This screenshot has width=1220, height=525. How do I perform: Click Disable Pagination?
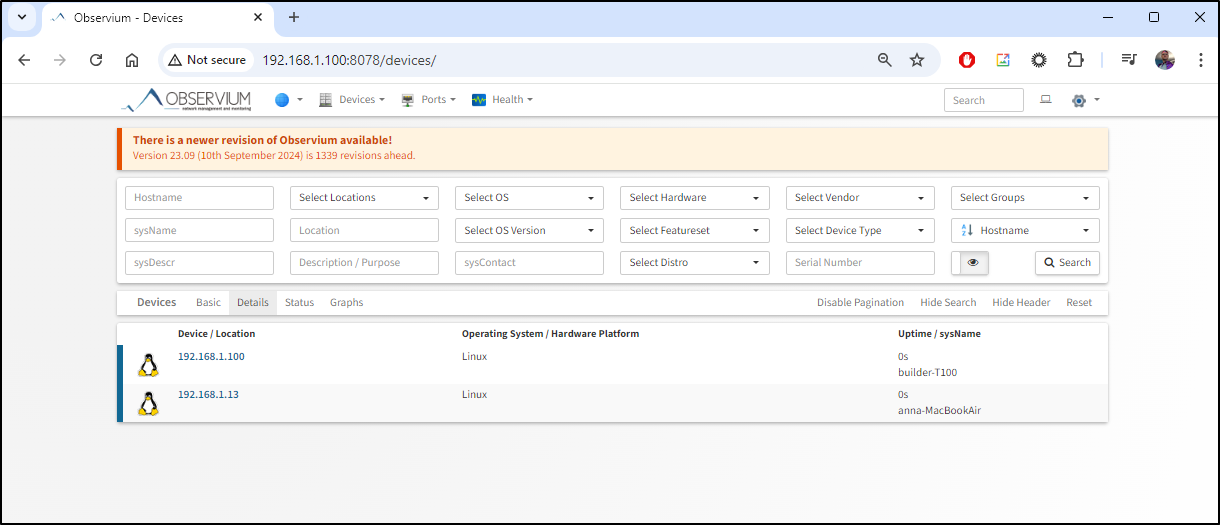coord(860,302)
